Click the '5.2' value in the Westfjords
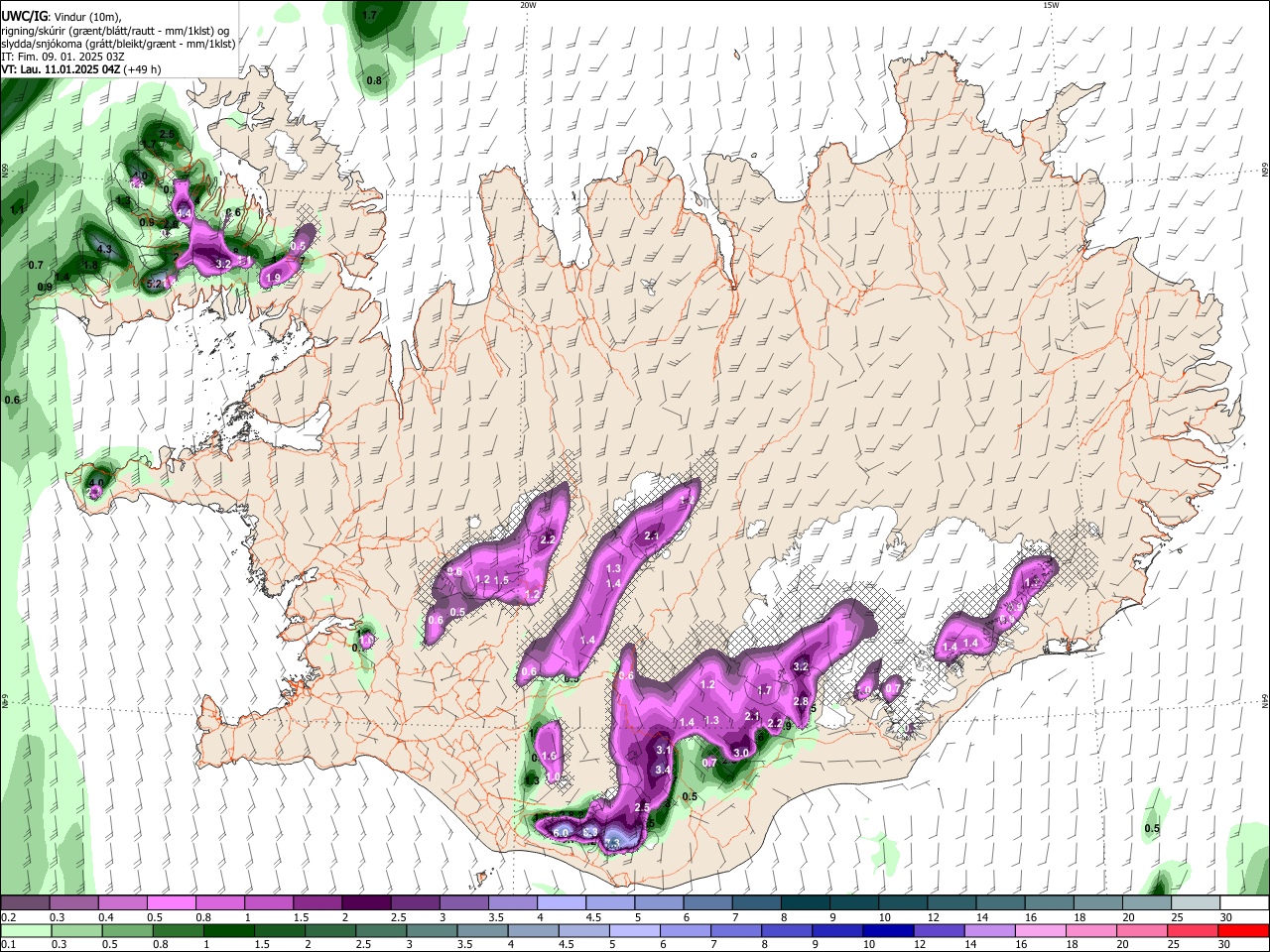 (x=154, y=284)
